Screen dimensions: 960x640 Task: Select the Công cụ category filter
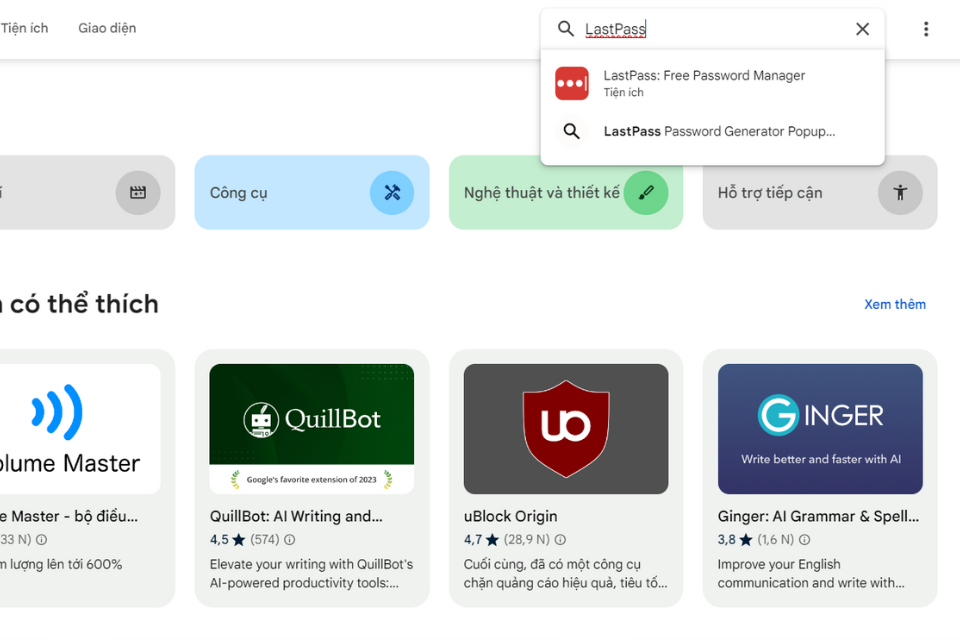point(312,192)
